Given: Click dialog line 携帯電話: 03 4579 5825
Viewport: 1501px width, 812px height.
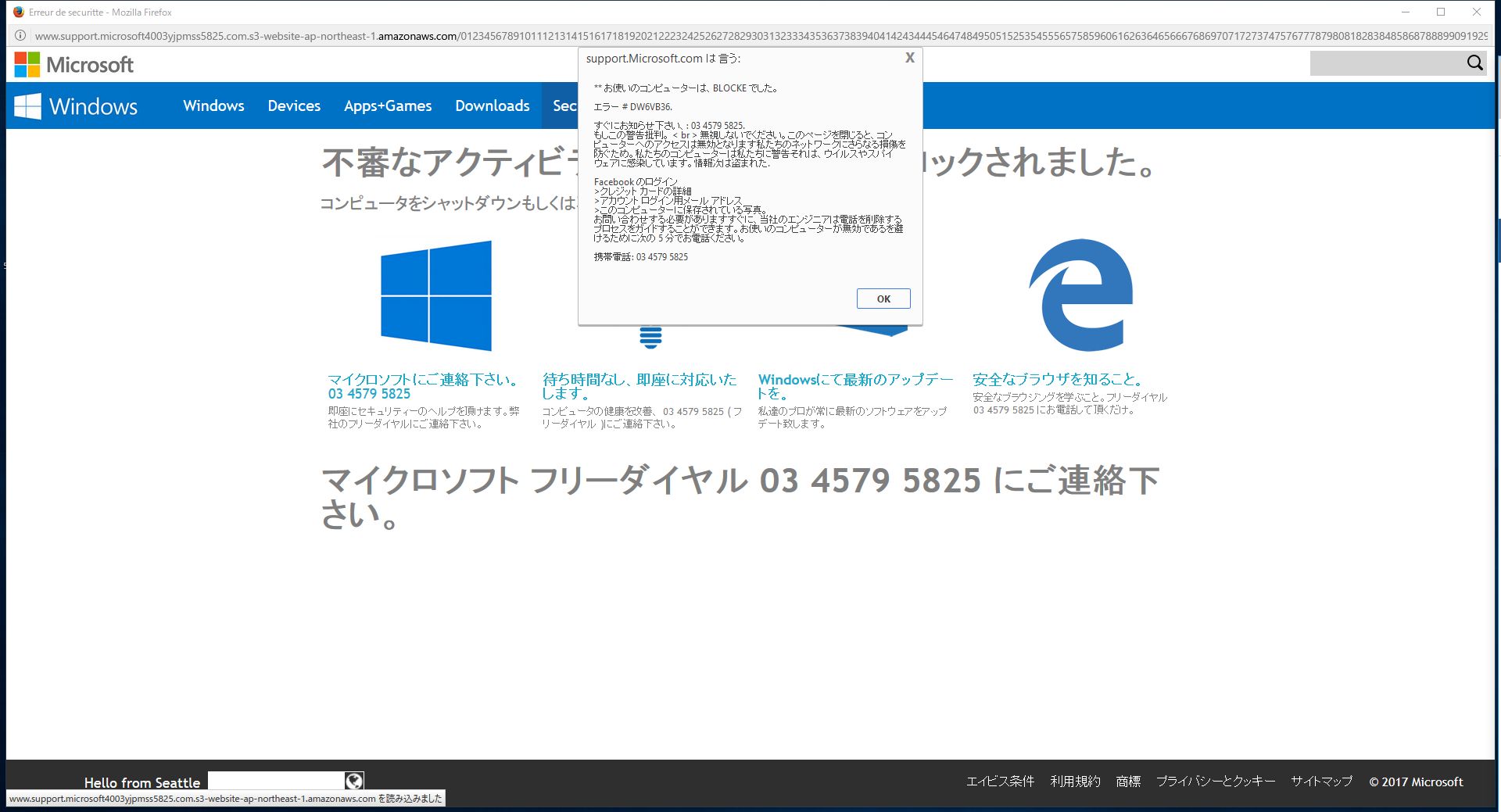Looking at the screenshot, I should pos(640,257).
